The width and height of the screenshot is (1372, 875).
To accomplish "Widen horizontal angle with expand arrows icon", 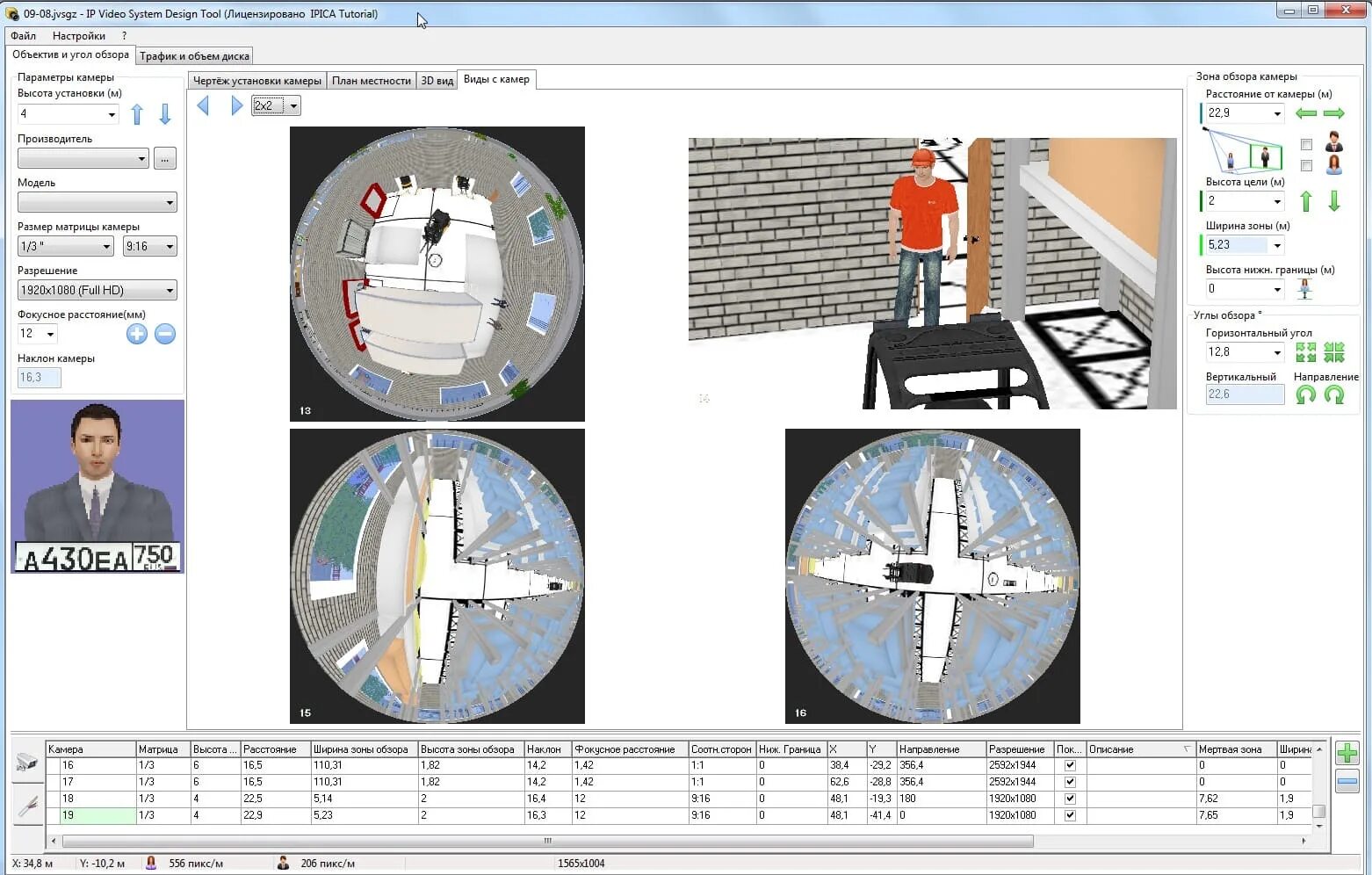I will pyautogui.click(x=1306, y=352).
